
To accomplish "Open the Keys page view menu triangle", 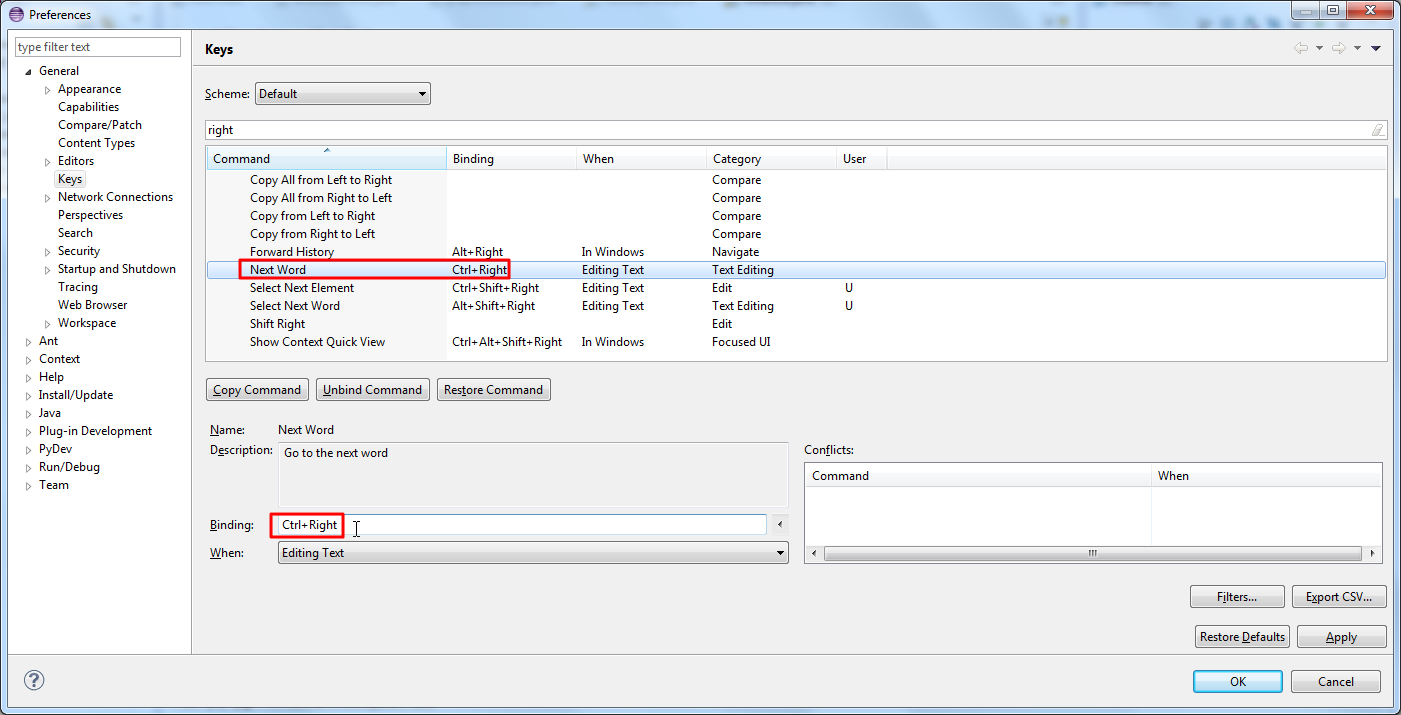I will (1376, 48).
